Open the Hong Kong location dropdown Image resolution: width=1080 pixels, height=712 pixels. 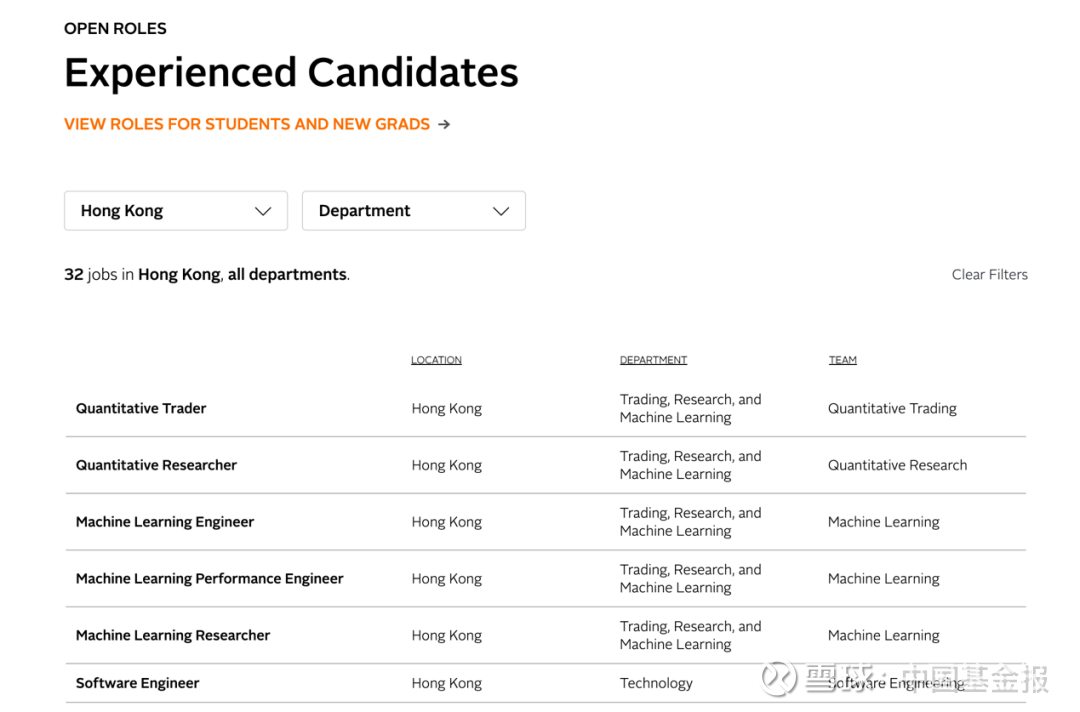(x=176, y=211)
